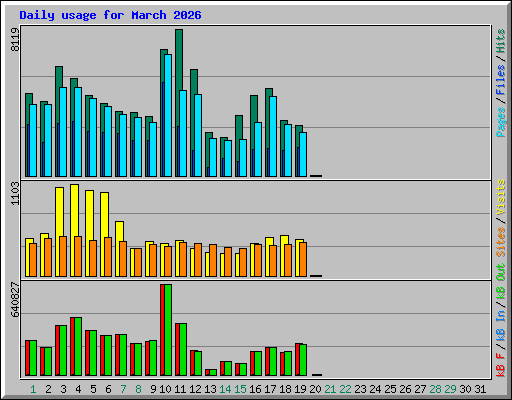Click the 'Hits' legend label
Viewport: 512px width, 400px height.
click(501, 41)
